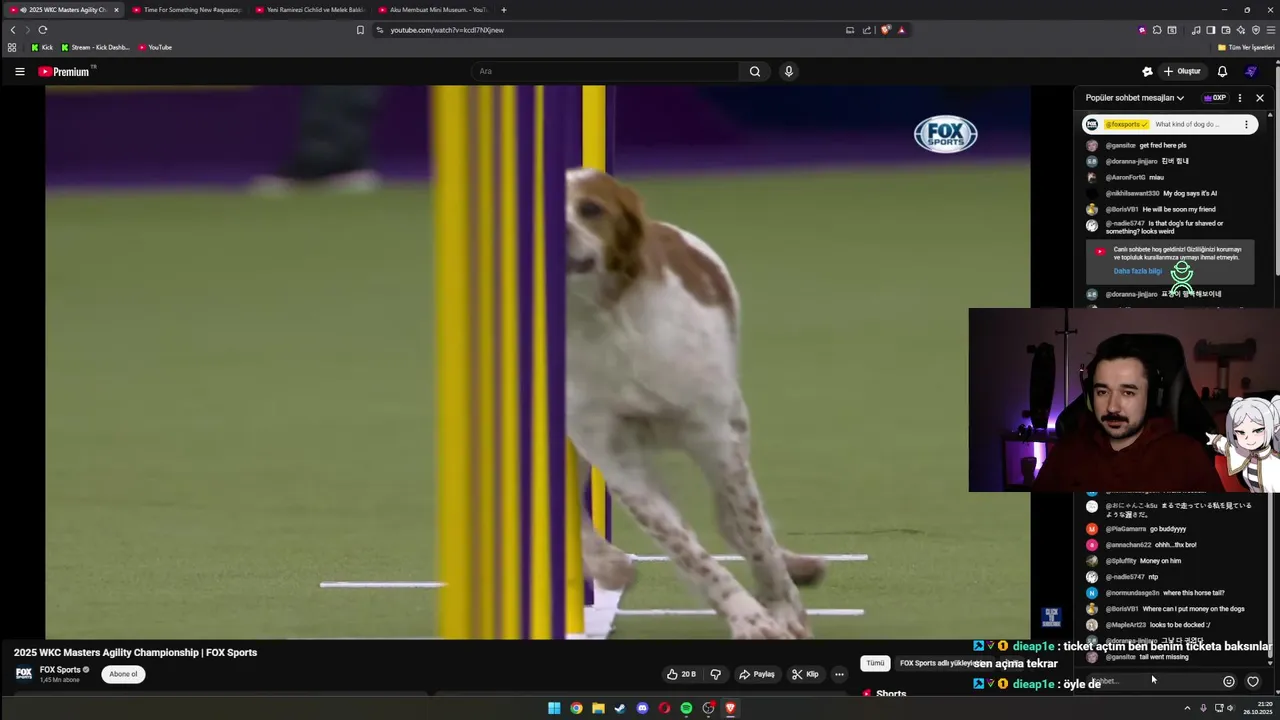Open File Explorer from the taskbar
1280x720 pixels.
pyautogui.click(x=598, y=708)
